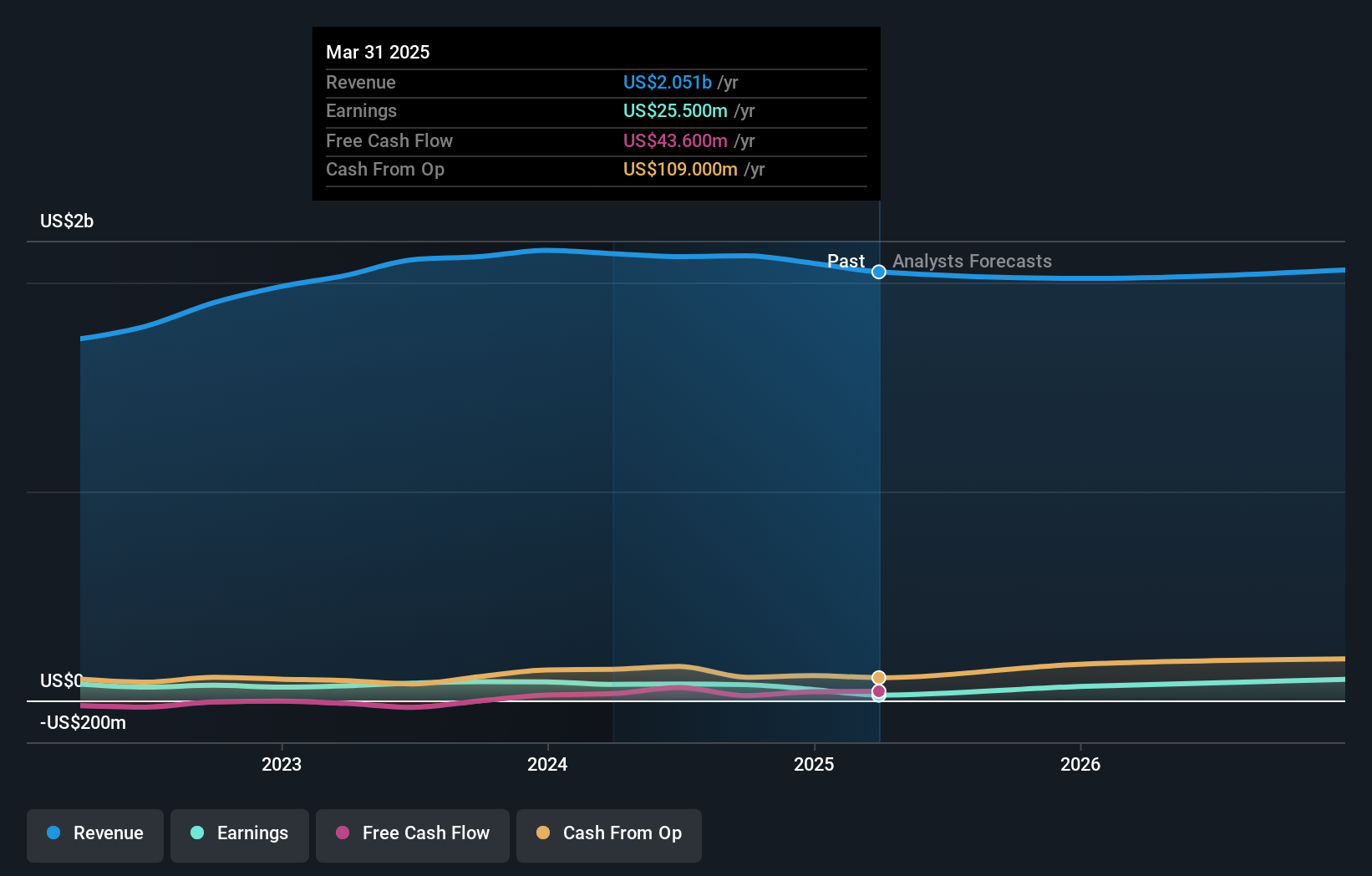This screenshot has height=876, width=1372.
Task: Click the 2024 year axis label
Action: (x=547, y=764)
